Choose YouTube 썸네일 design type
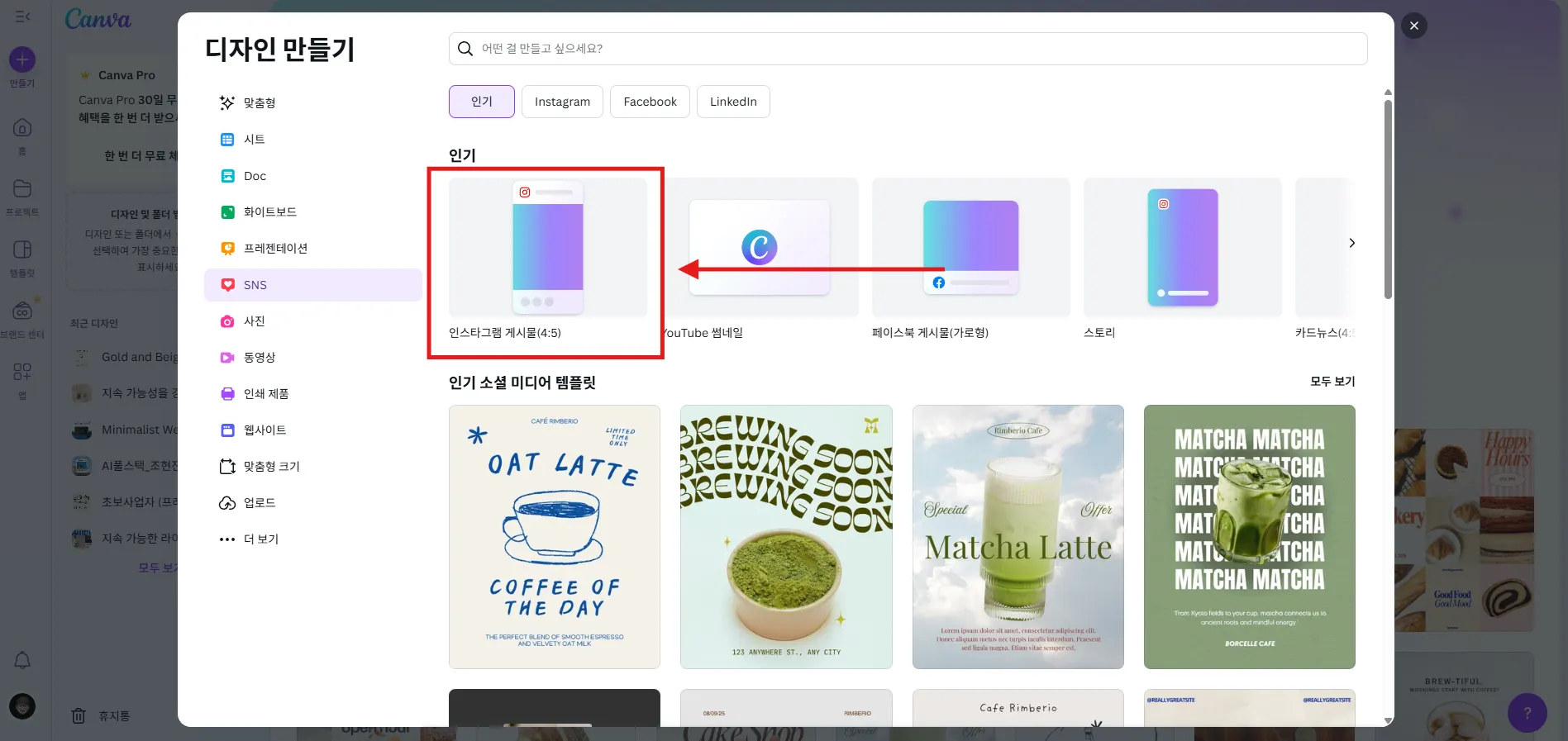The height and width of the screenshot is (741, 1568). coord(760,259)
